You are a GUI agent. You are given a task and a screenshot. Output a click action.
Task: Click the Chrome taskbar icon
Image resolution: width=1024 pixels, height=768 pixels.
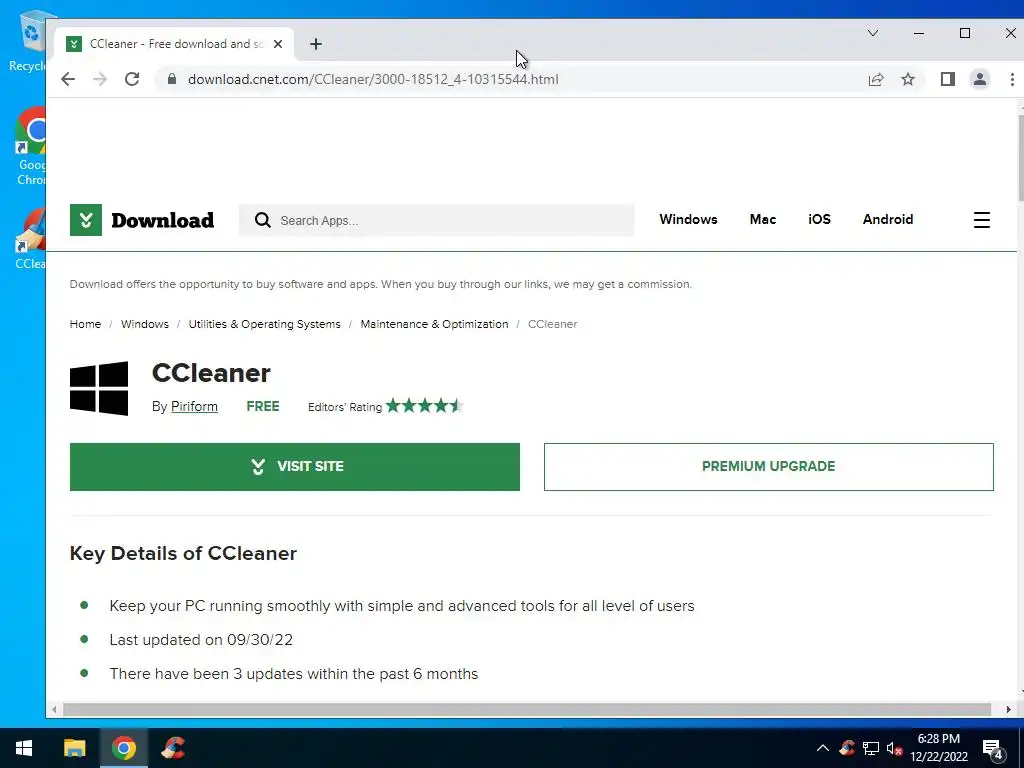click(x=123, y=748)
